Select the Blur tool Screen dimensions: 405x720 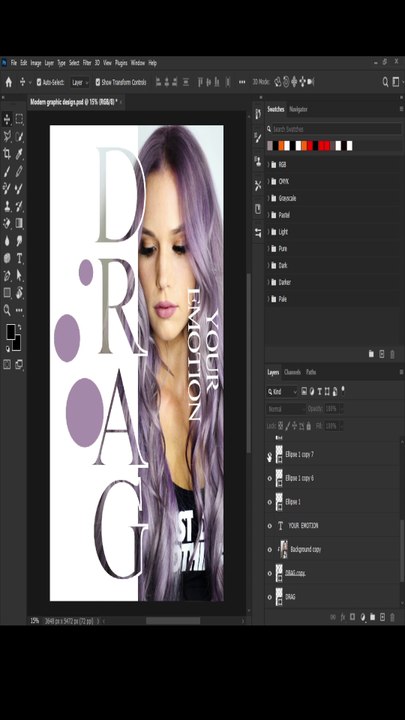click(7, 241)
